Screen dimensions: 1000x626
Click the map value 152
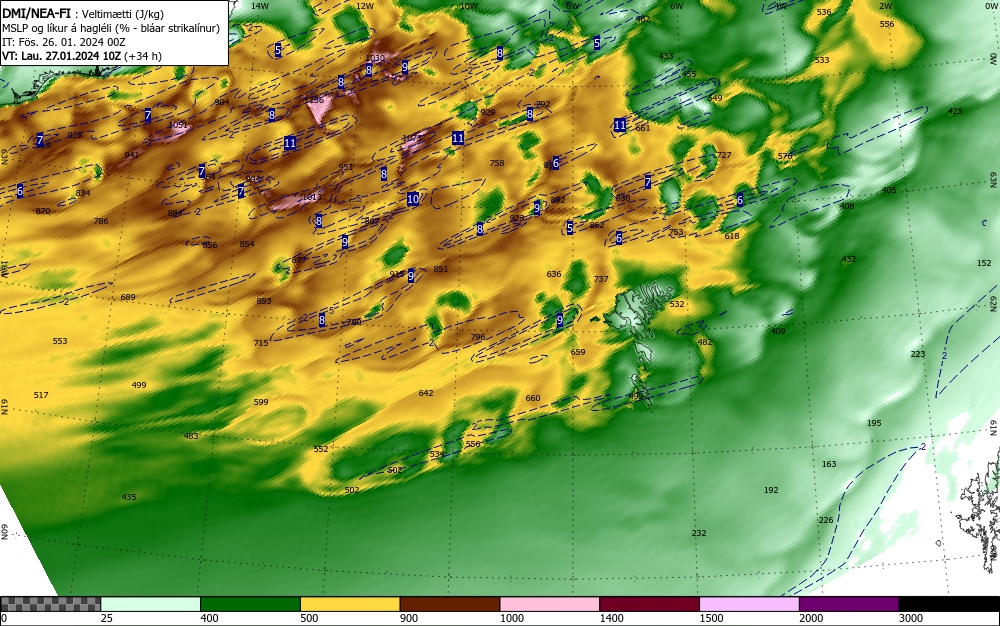tap(984, 263)
